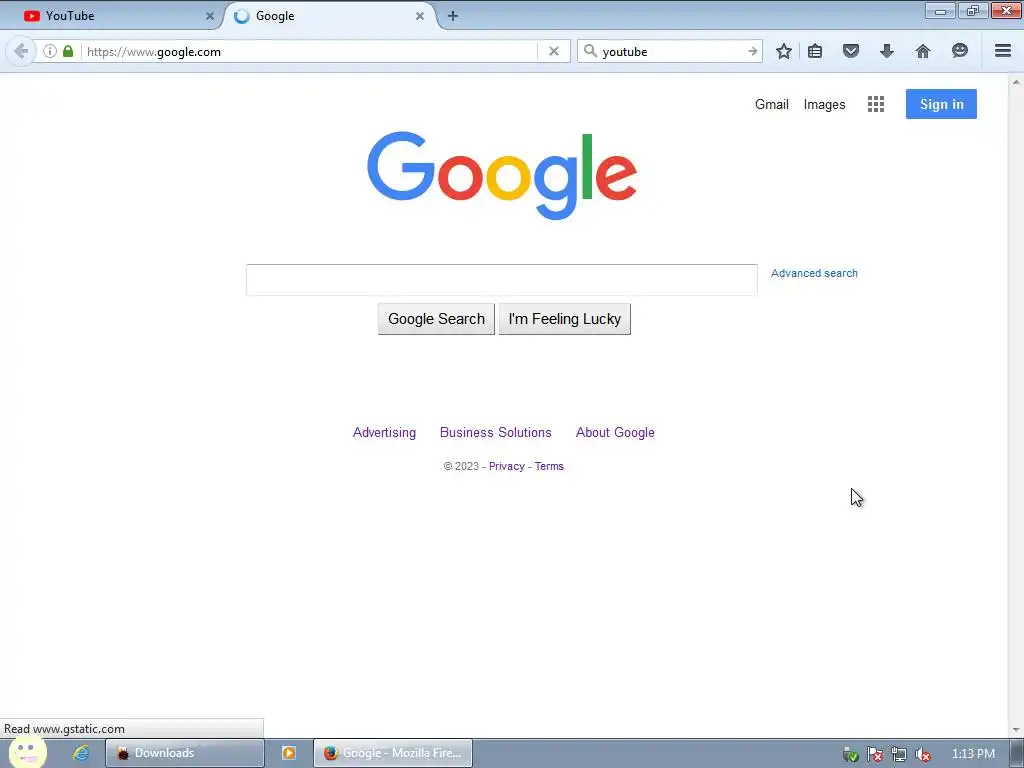Click the green tray icon before the flag
The height and width of the screenshot is (768, 1024).
(x=850, y=754)
